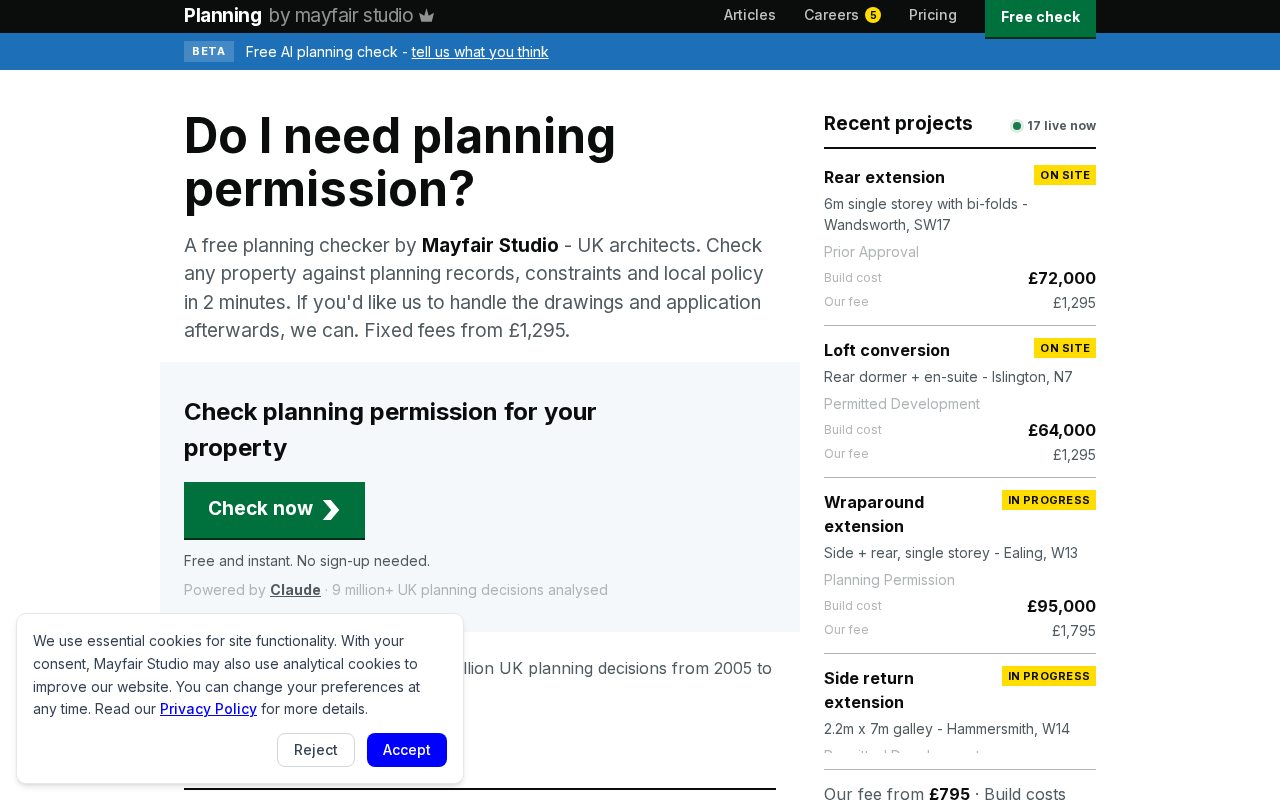Follow the 'tell us what you think' link
Screen dimensions: 1280x800
[x=480, y=52]
